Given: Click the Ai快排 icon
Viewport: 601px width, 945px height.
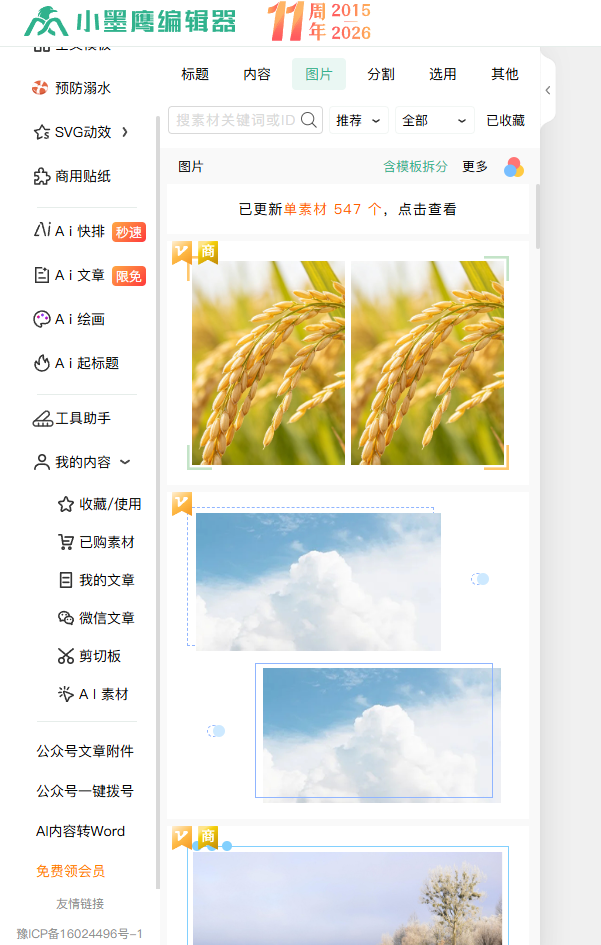Looking at the screenshot, I should (x=42, y=230).
